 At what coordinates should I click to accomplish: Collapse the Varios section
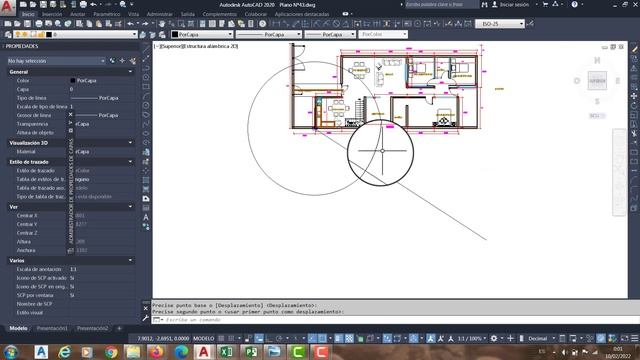point(130,260)
